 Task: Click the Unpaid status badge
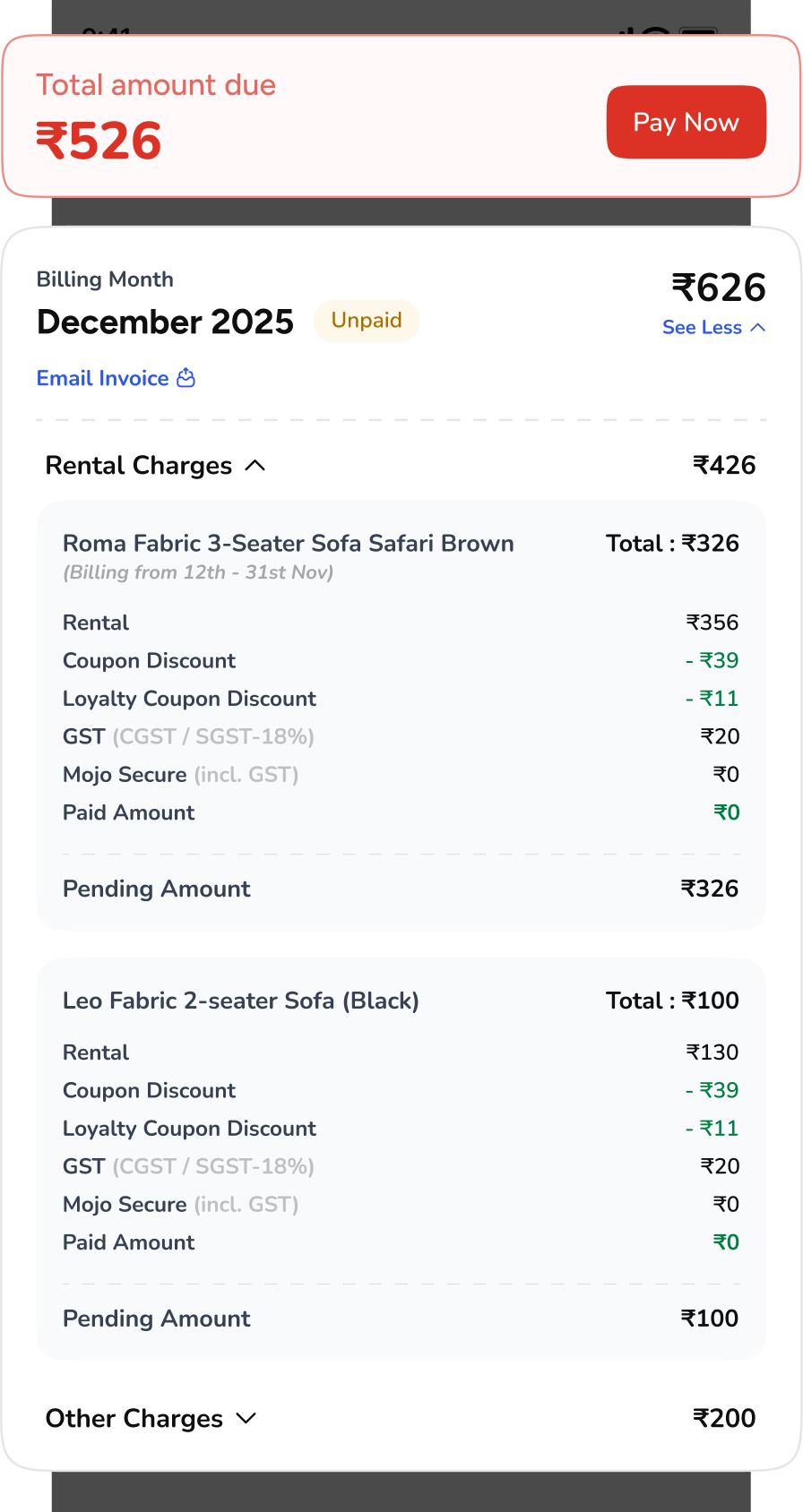tap(366, 321)
